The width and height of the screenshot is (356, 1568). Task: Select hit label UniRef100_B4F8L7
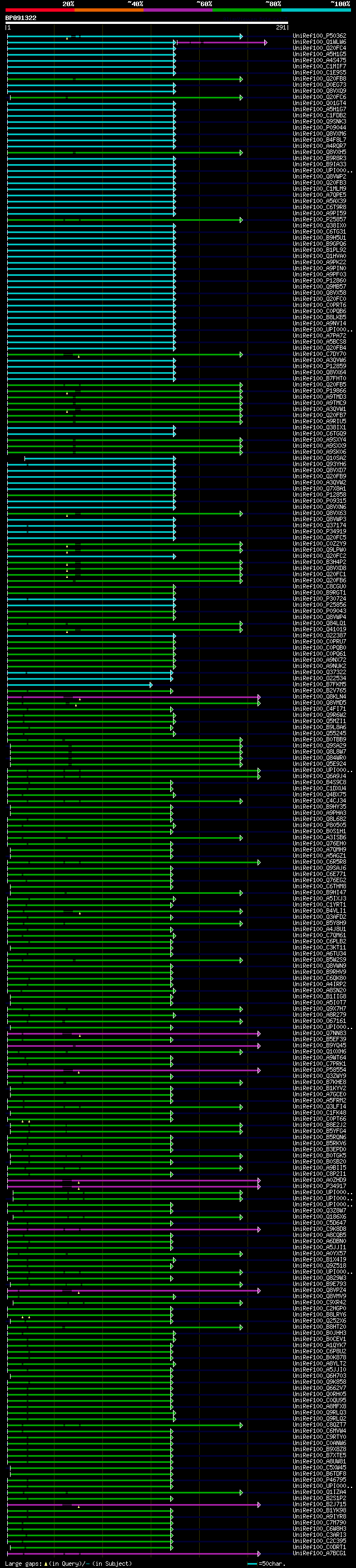click(x=319, y=140)
